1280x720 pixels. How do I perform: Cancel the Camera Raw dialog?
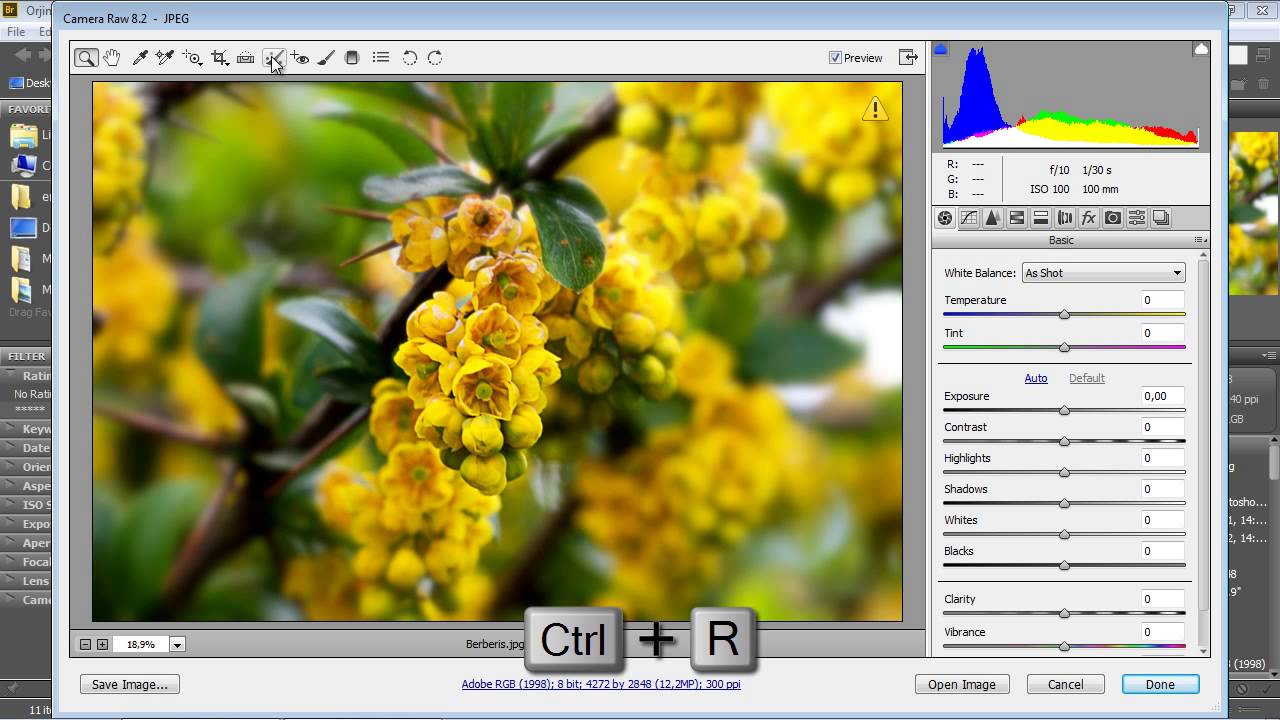[x=1065, y=684]
